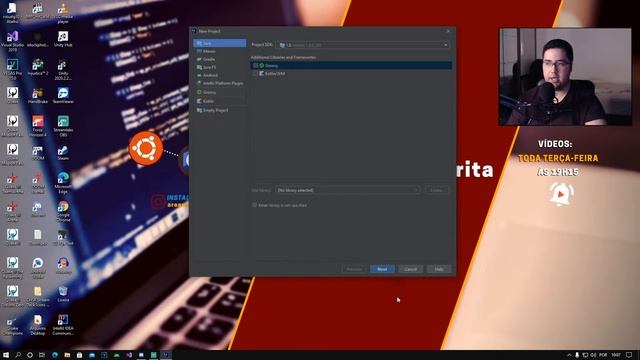Screen dimensions: 640x360
Task: Open the Unity 2020 desktop shortcut
Action: click(63, 69)
